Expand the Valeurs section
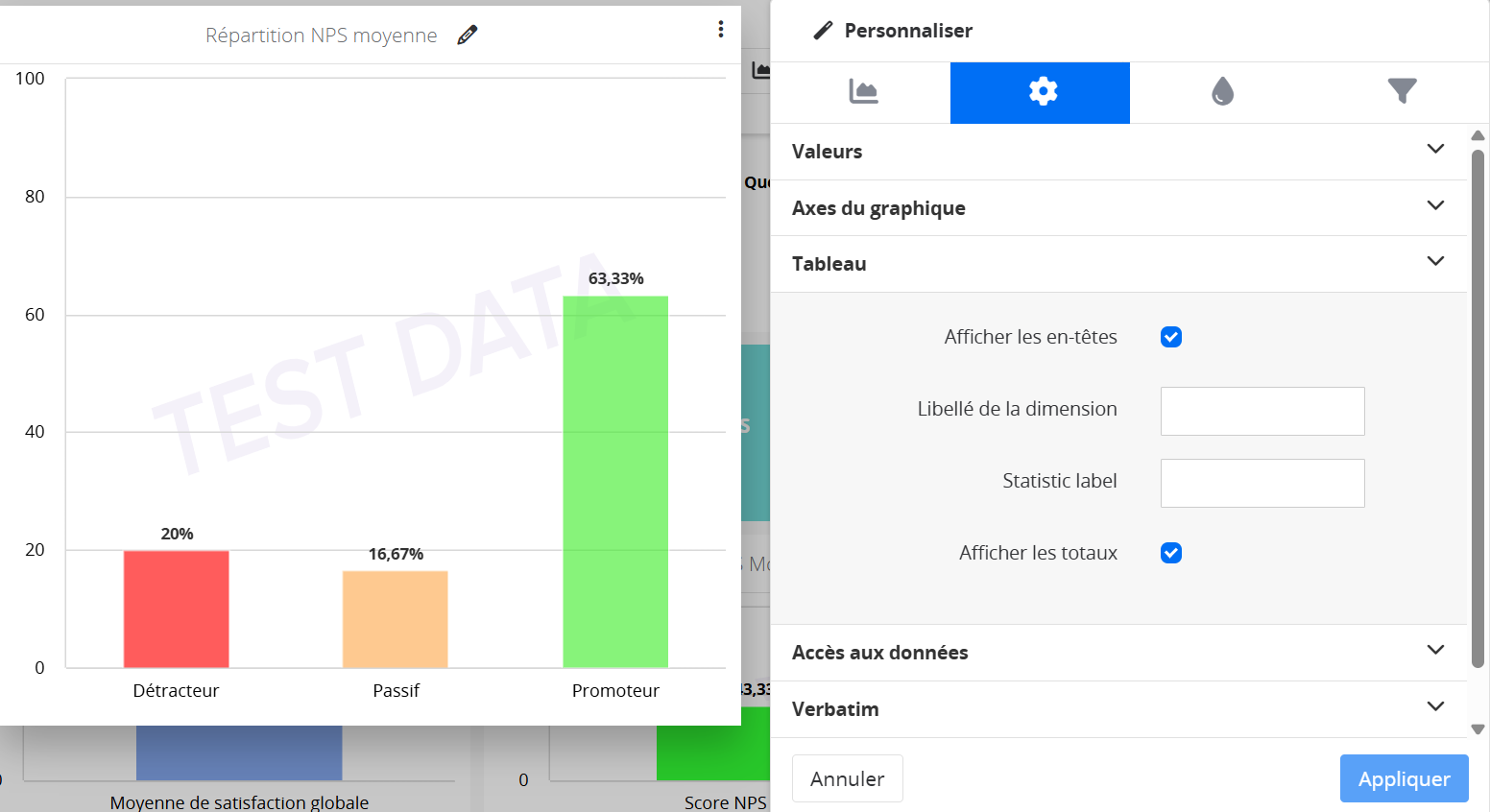 click(1435, 150)
